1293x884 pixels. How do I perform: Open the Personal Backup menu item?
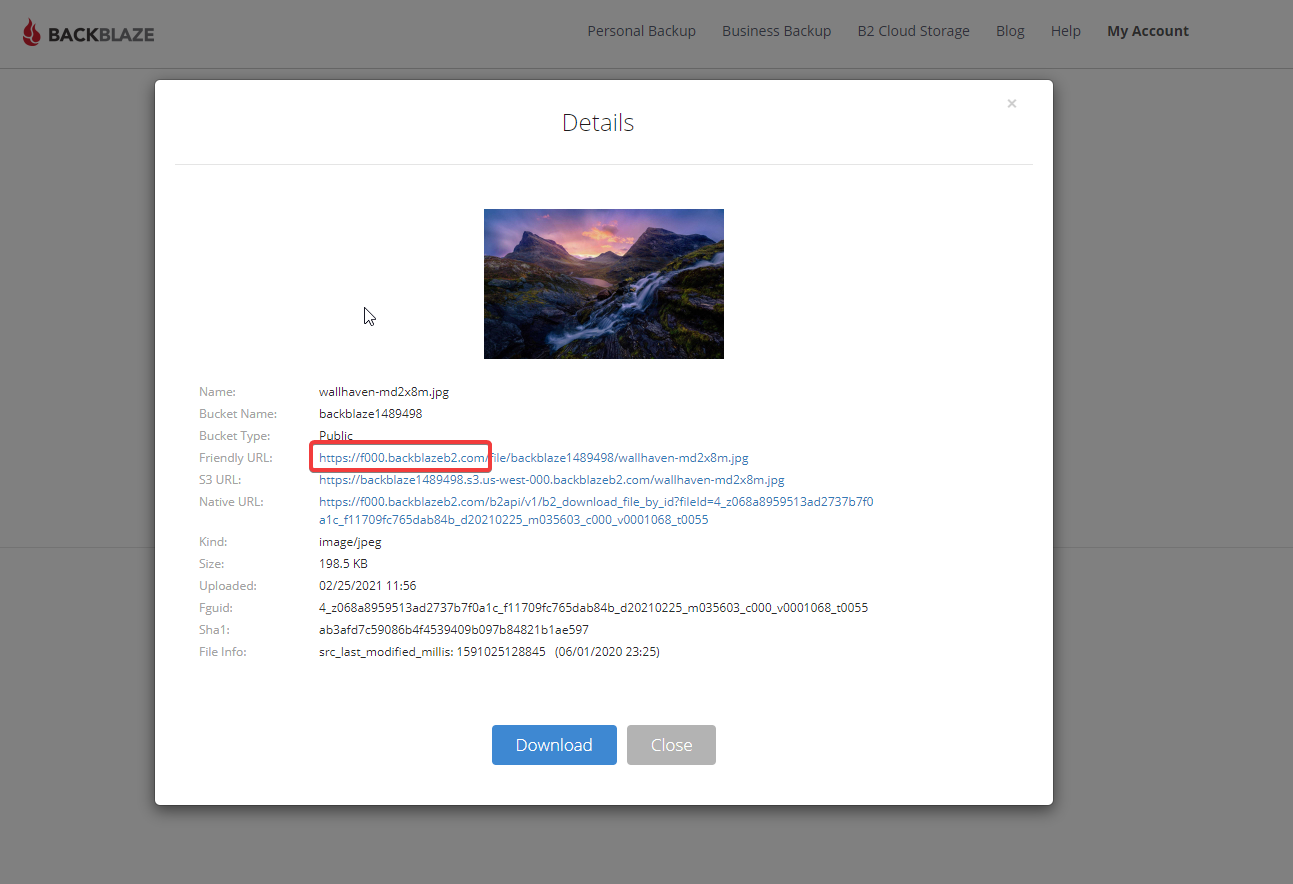coord(641,30)
